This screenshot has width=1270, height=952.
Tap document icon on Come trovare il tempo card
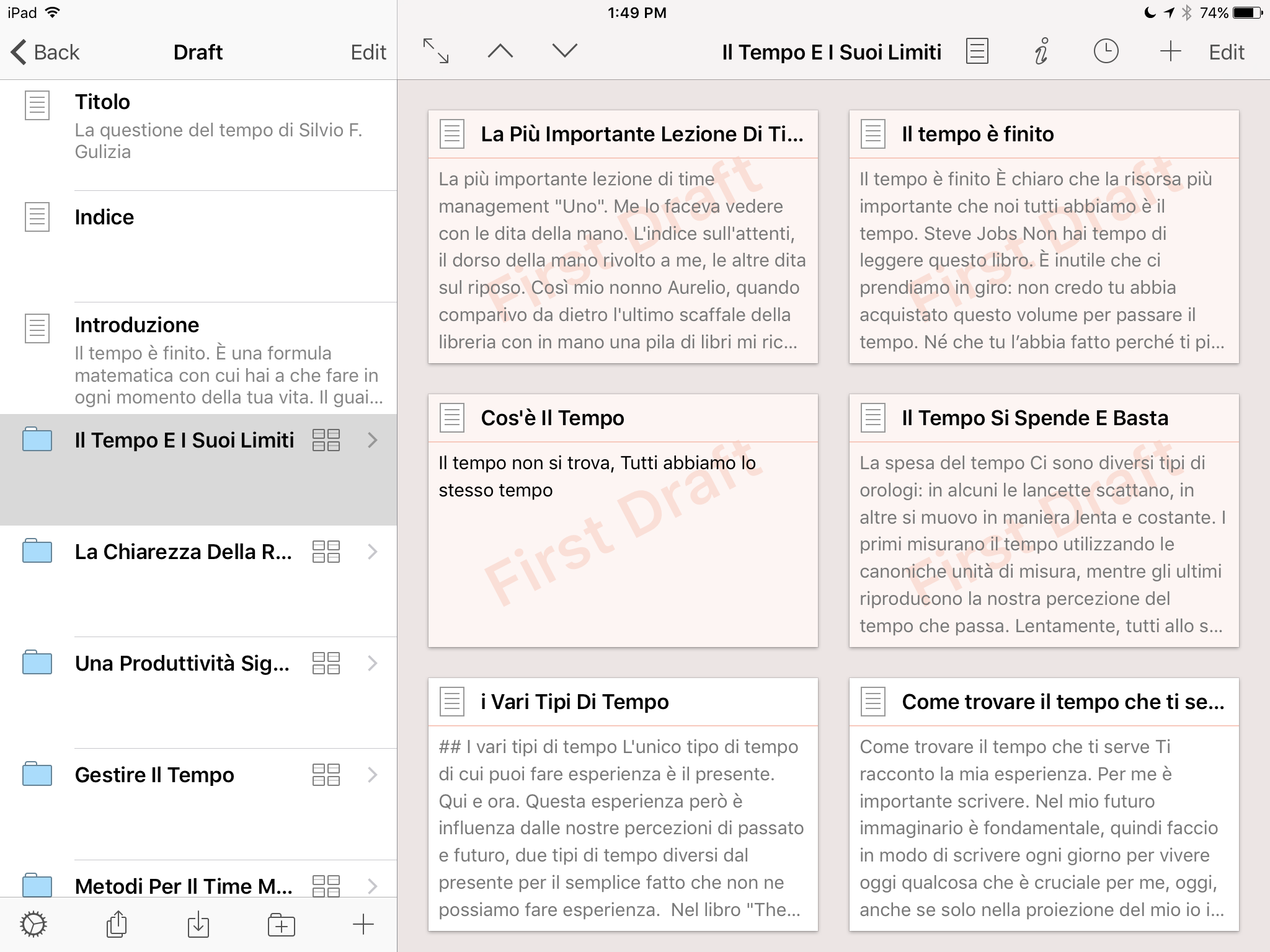(x=873, y=702)
